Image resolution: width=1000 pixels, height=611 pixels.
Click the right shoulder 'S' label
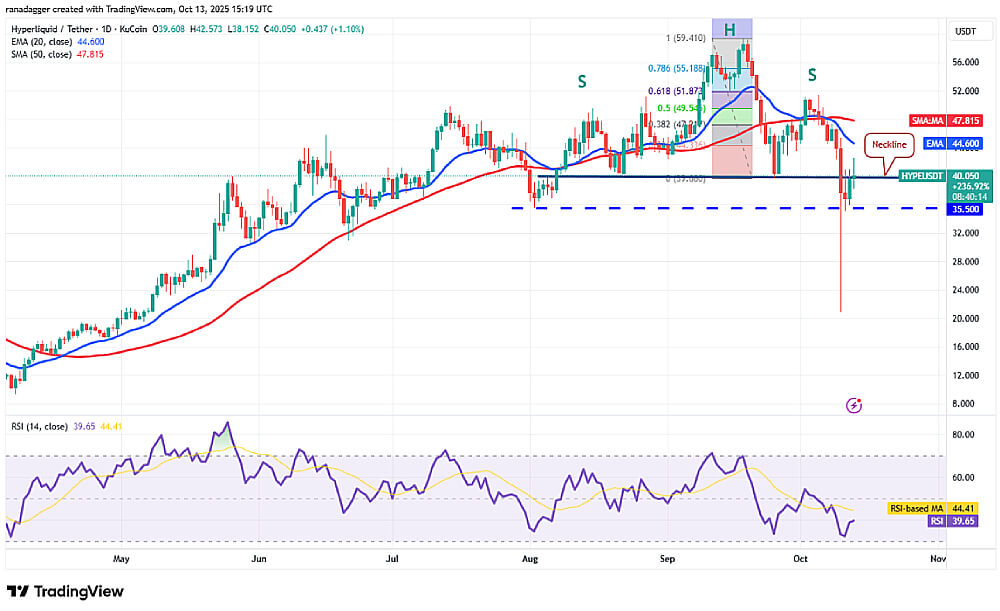tap(813, 75)
